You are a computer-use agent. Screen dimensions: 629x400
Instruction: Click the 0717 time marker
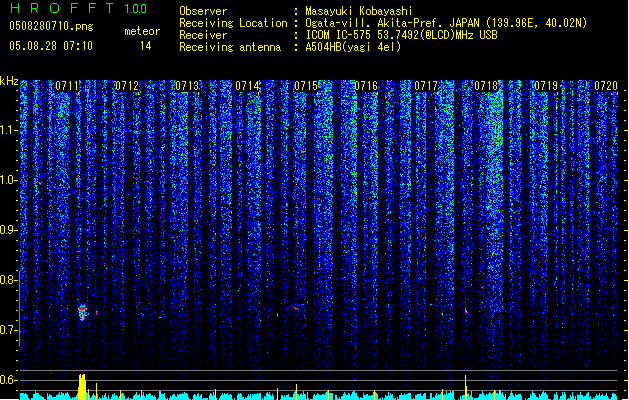point(426,86)
